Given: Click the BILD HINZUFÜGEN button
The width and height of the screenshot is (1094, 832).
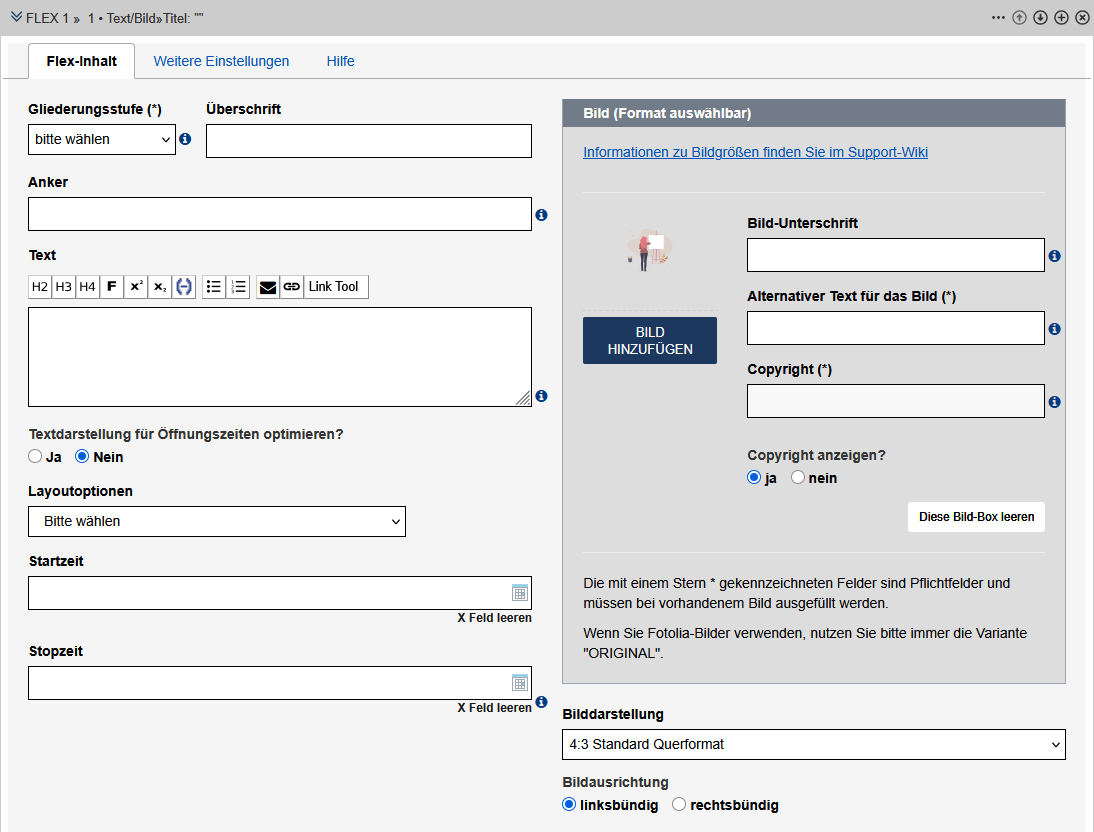Looking at the screenshot, I should [649, 340].
